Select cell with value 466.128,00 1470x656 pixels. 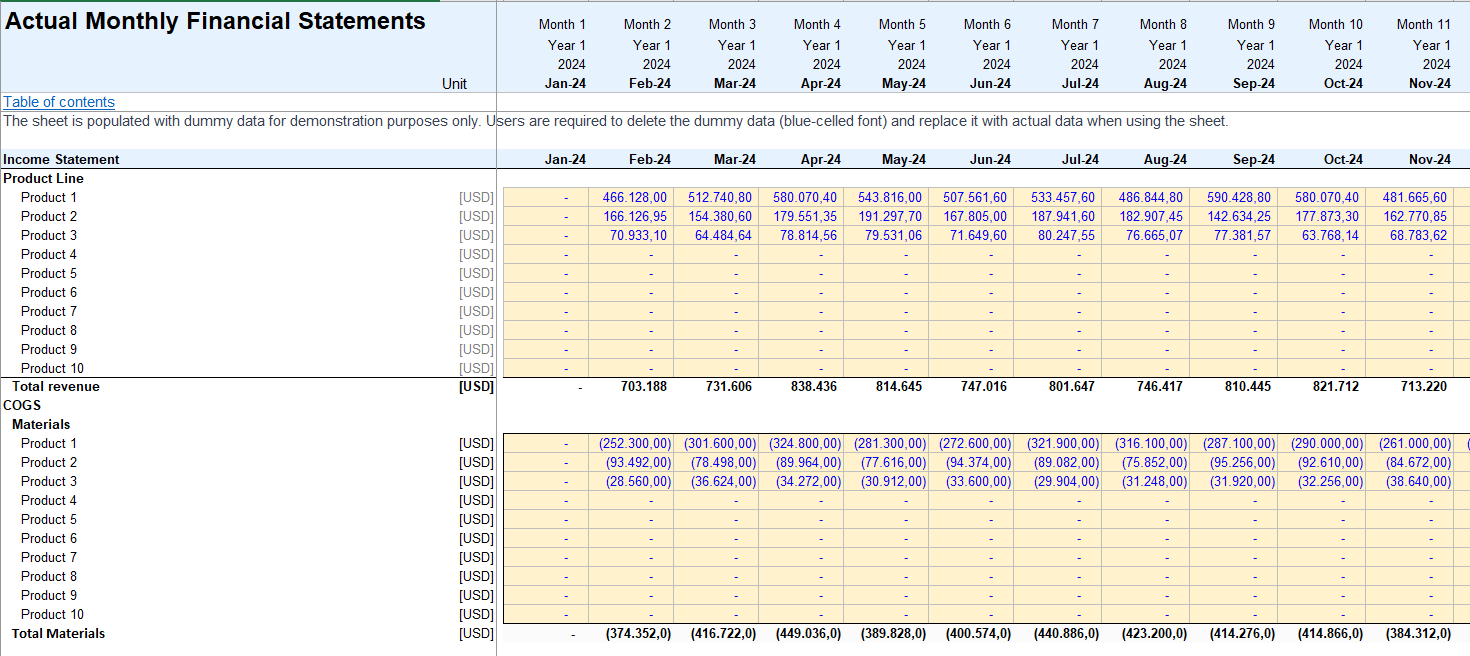[x=631, y=197]
